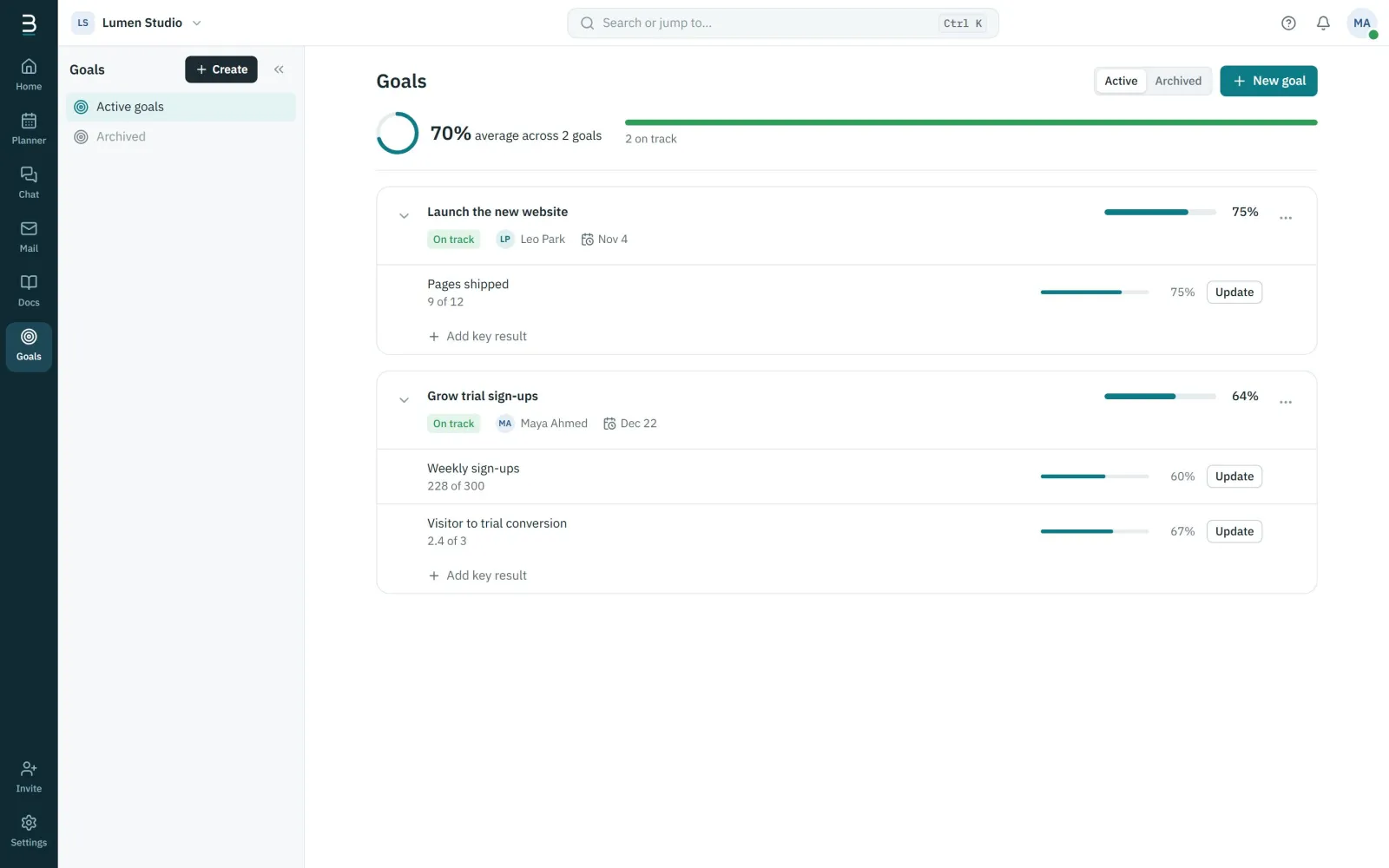Switch to the Active goals view toggle
Screen dimensions: 1389x868
pyautogui.click(x=1121, y=81)
